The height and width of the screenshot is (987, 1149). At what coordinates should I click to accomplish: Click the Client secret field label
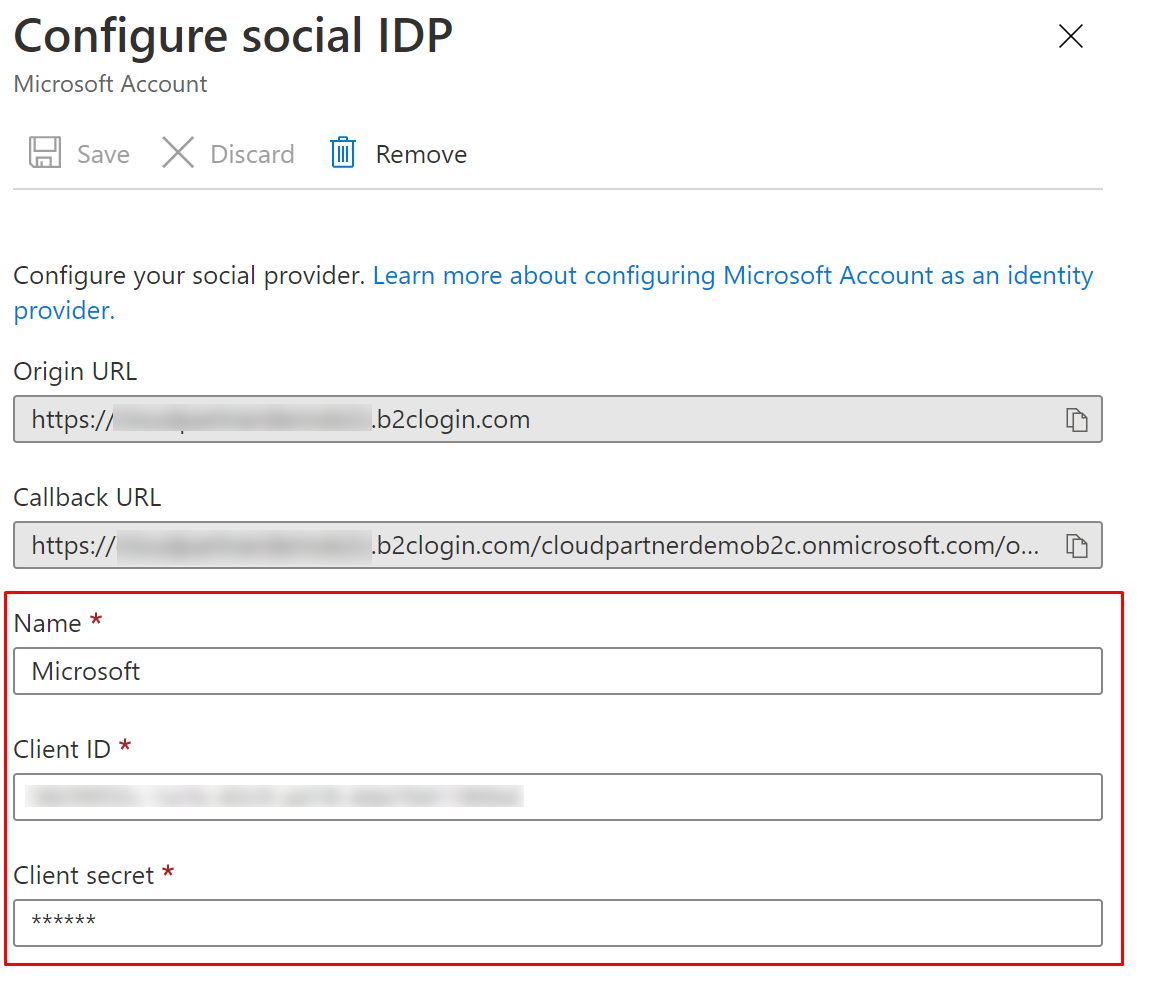click(84, 875)
